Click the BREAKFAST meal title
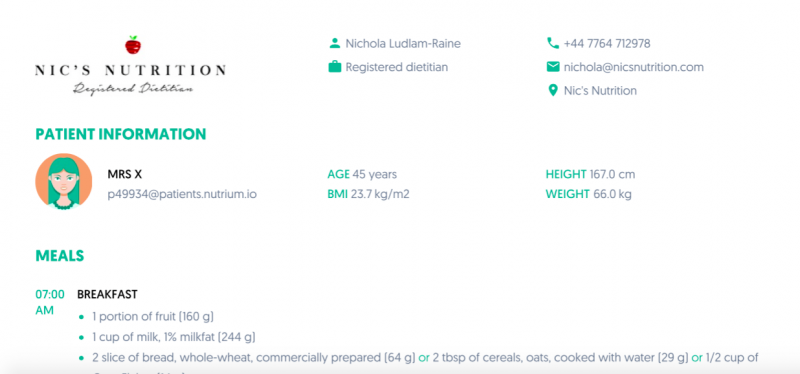800x374 pixels. 107,294
